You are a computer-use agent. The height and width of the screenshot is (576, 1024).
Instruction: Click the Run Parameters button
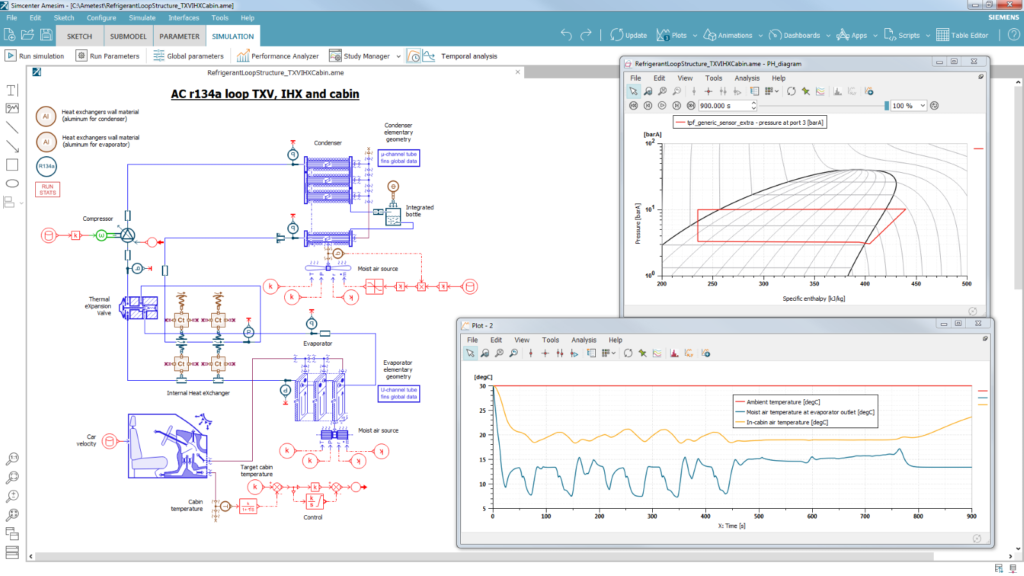click(x=112, y=55)
